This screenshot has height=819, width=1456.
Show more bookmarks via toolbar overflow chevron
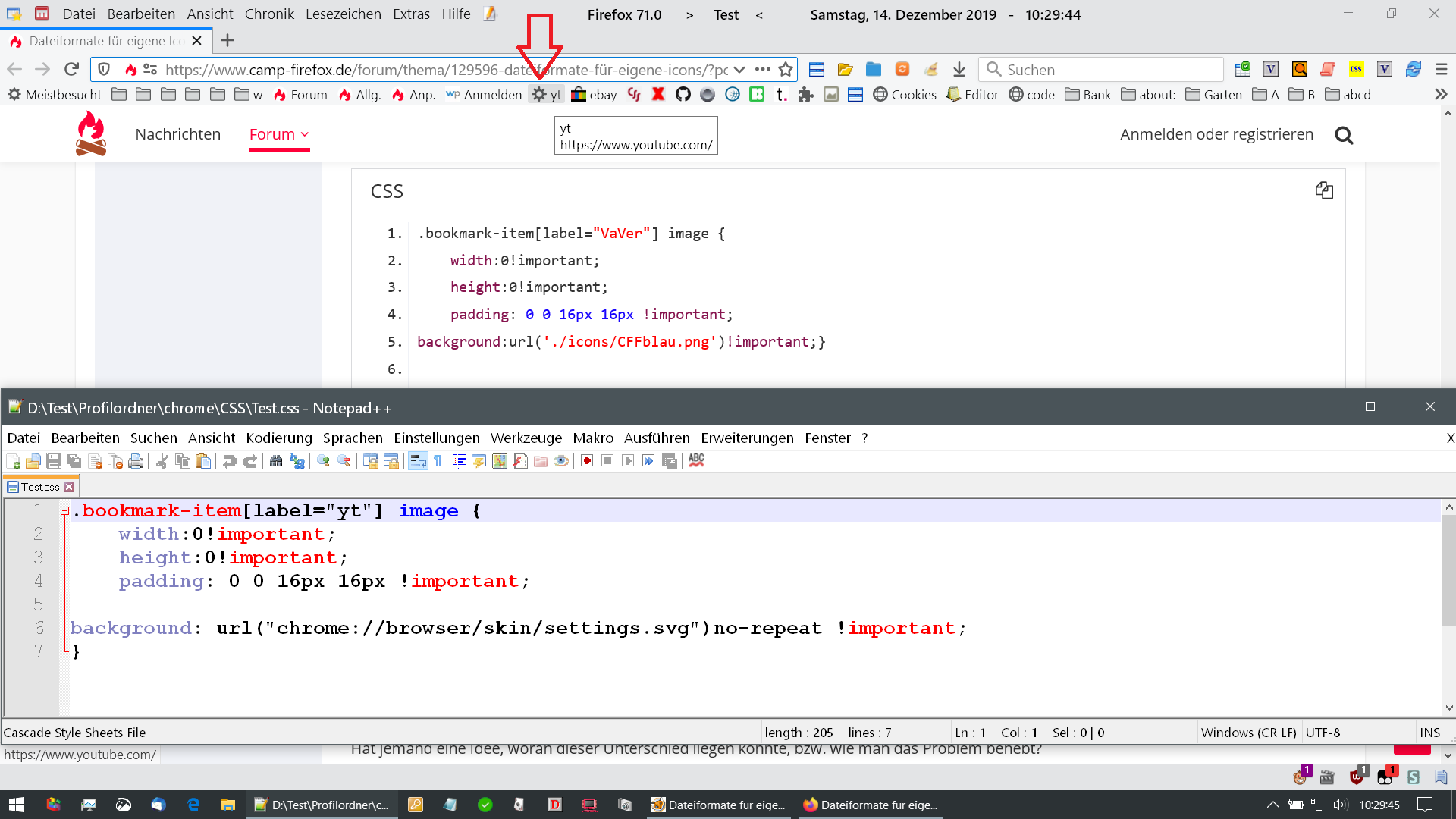tap(1441, 95)
